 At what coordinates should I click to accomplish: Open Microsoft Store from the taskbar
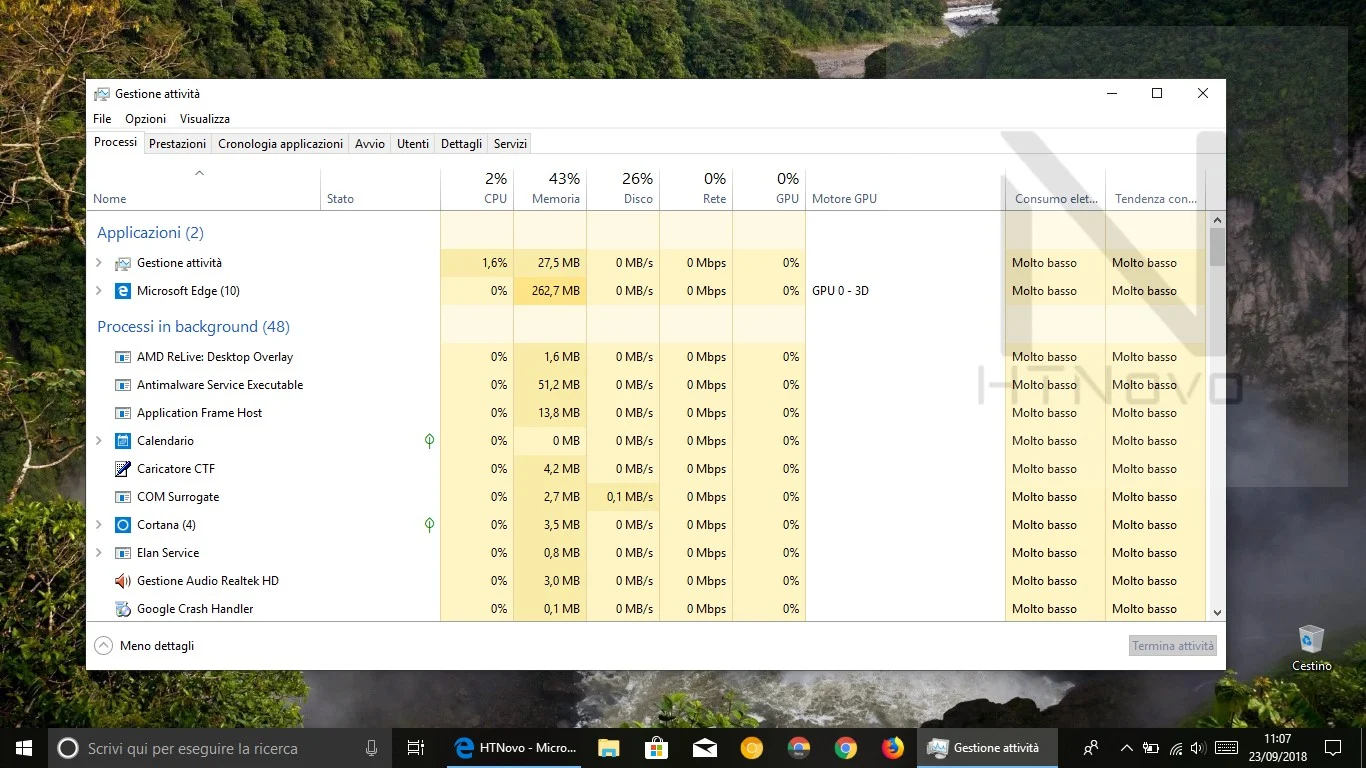pos(656,748)
